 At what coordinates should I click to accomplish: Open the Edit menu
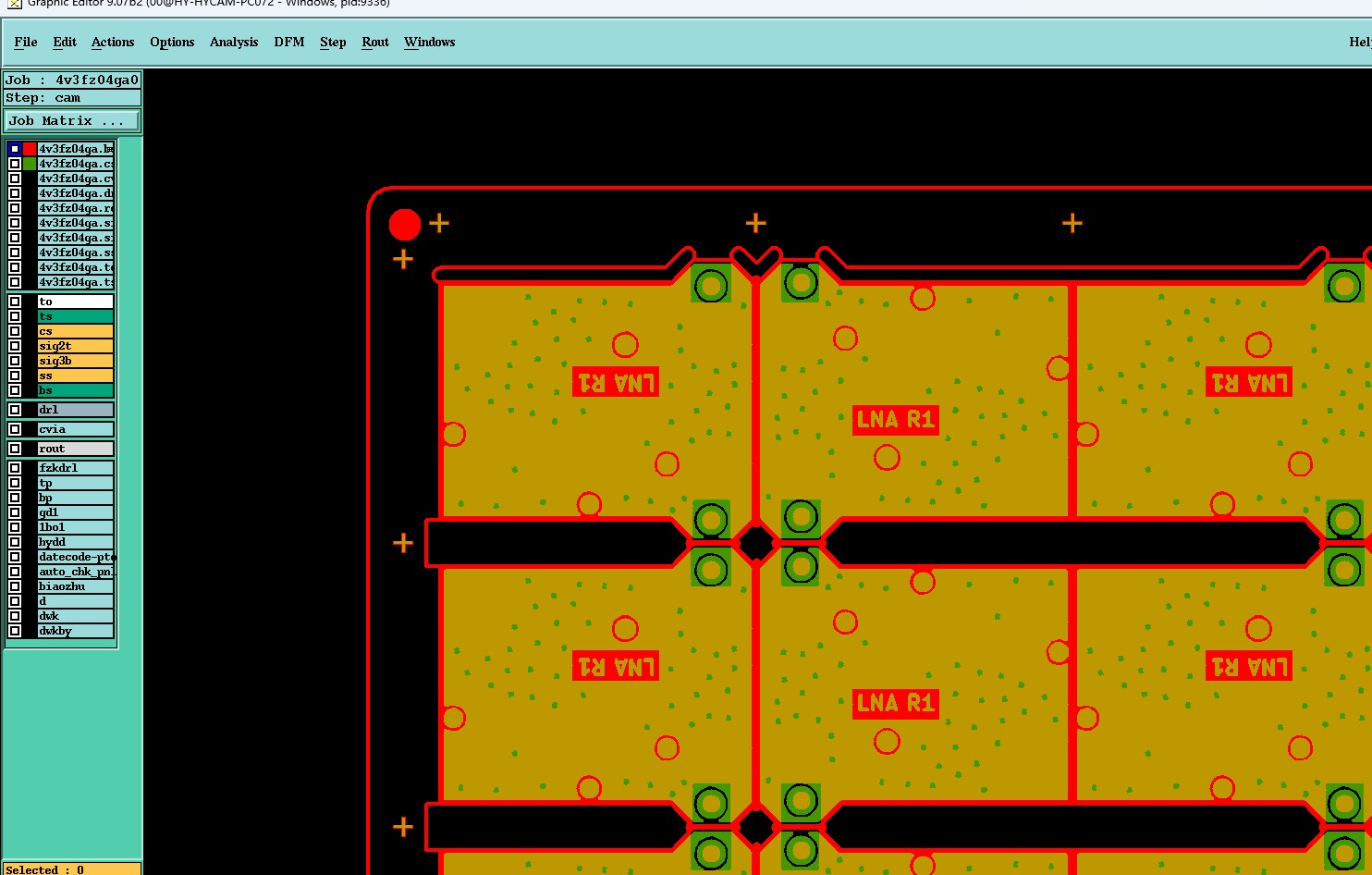(x=65, y=42)
